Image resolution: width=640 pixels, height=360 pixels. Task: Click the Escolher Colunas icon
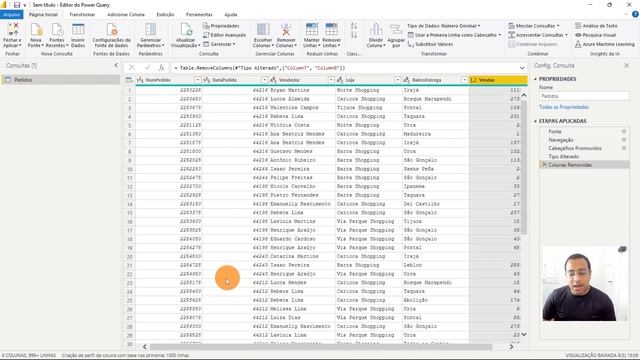click(263, 29)
